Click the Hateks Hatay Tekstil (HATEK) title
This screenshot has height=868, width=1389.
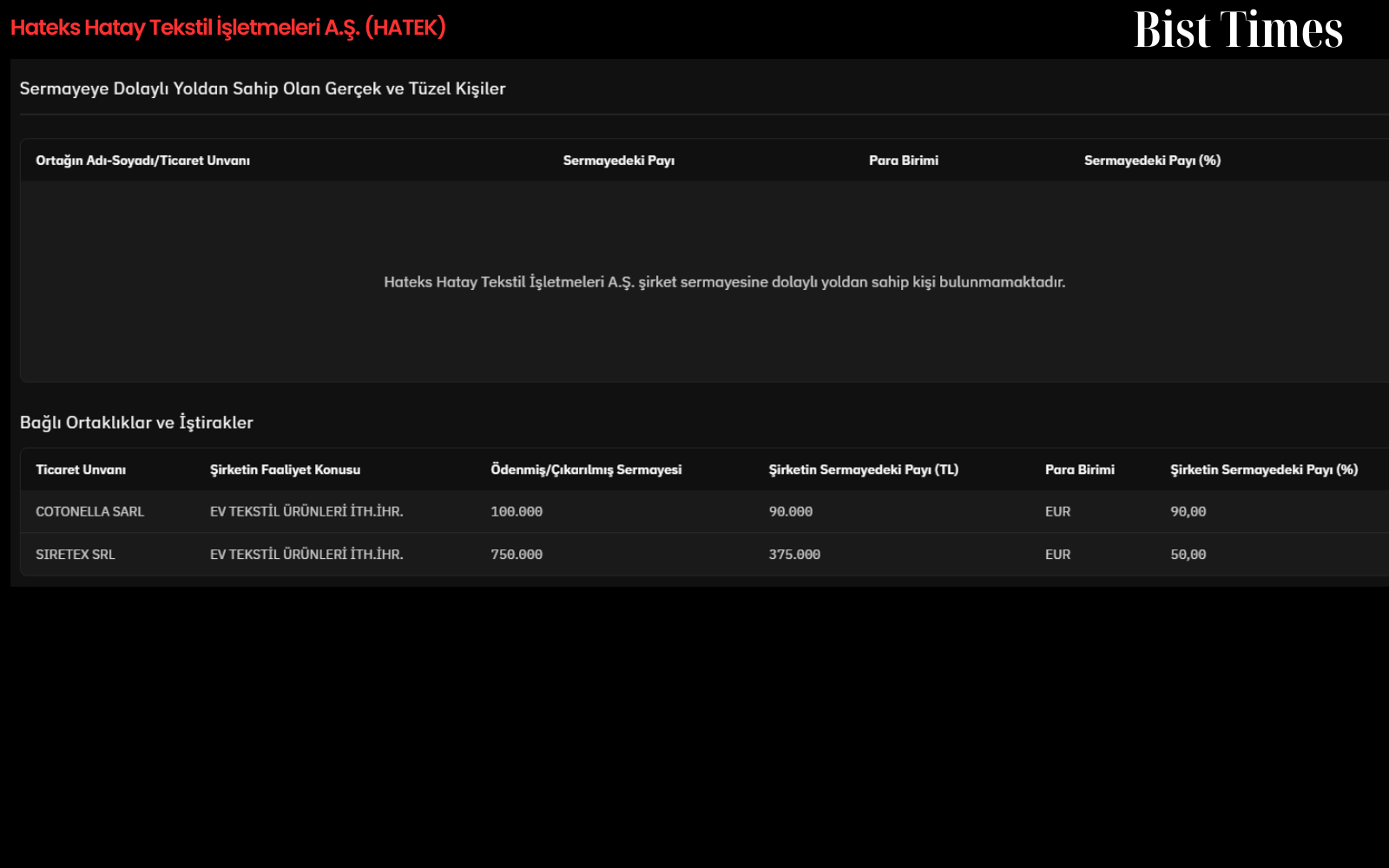click(x=228, y=28)
